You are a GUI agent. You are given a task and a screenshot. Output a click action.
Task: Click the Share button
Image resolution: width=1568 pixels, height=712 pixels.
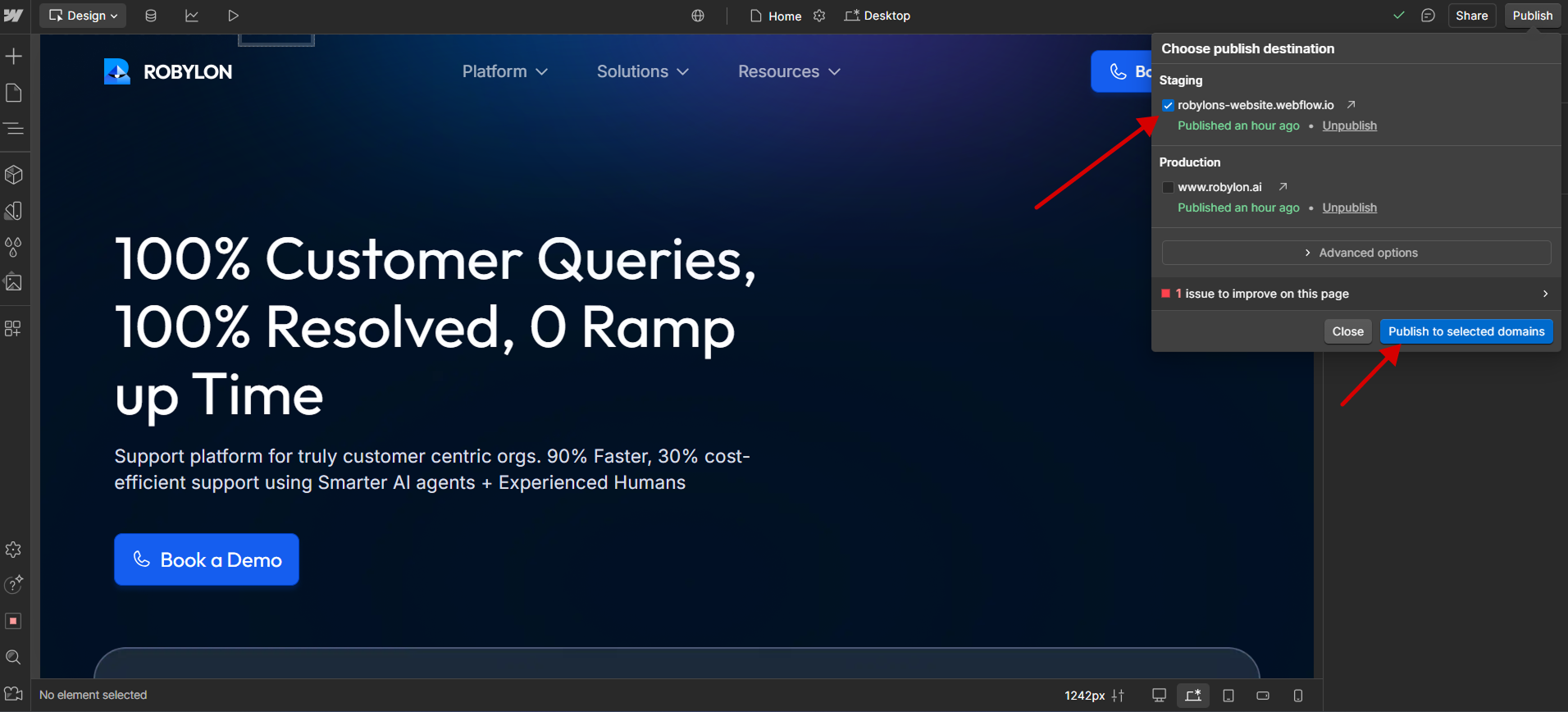point(1472,16)
